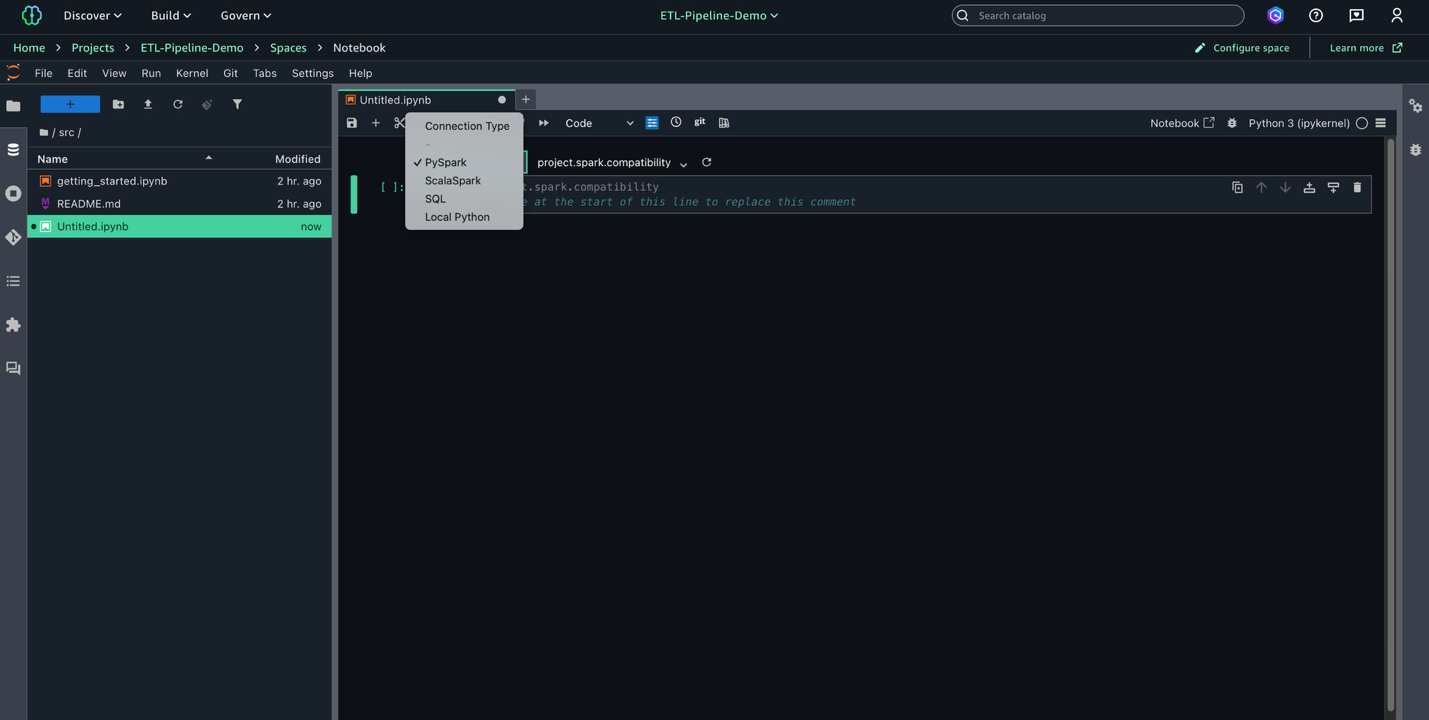Viewport: 1429px width, 720px height.
Task: Open the Learn more link
Action: click(x=1366, y=48)
